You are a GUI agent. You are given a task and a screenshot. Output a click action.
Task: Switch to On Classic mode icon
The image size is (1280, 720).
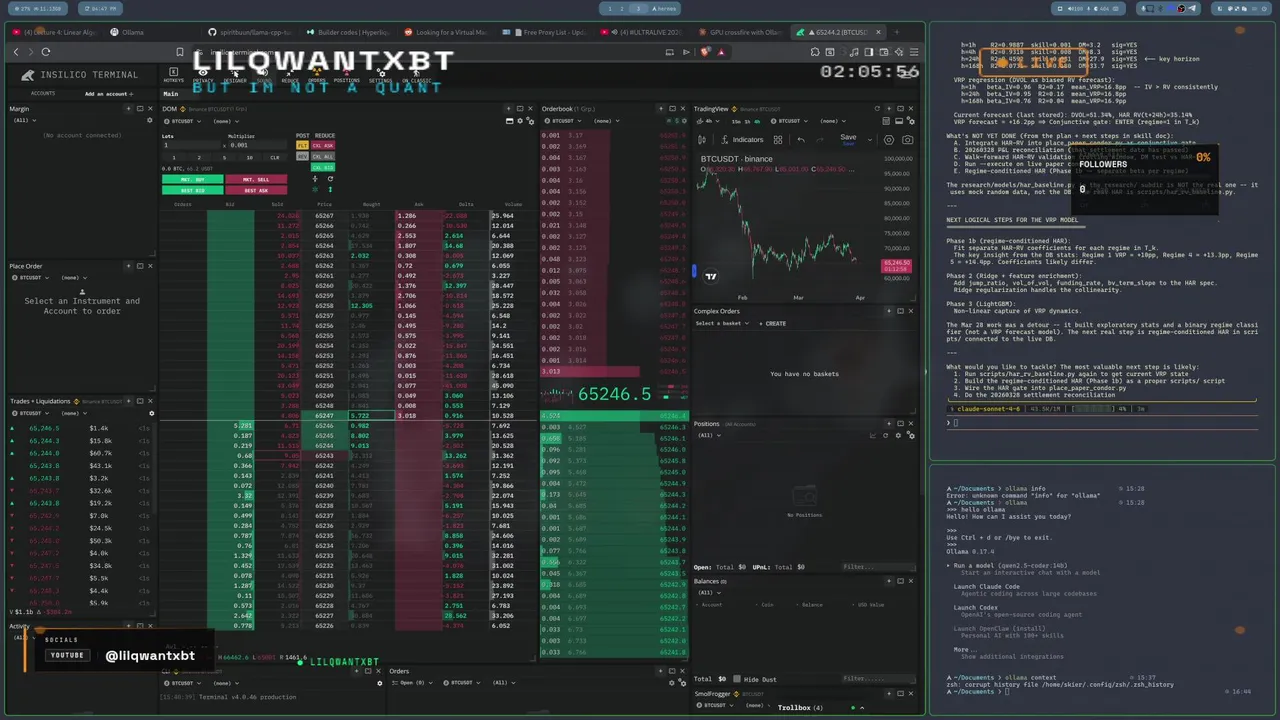417,72
